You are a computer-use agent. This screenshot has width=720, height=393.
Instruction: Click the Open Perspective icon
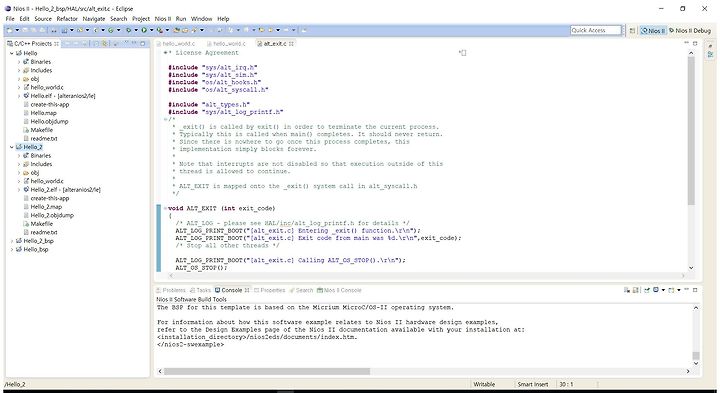pos(632,30)
